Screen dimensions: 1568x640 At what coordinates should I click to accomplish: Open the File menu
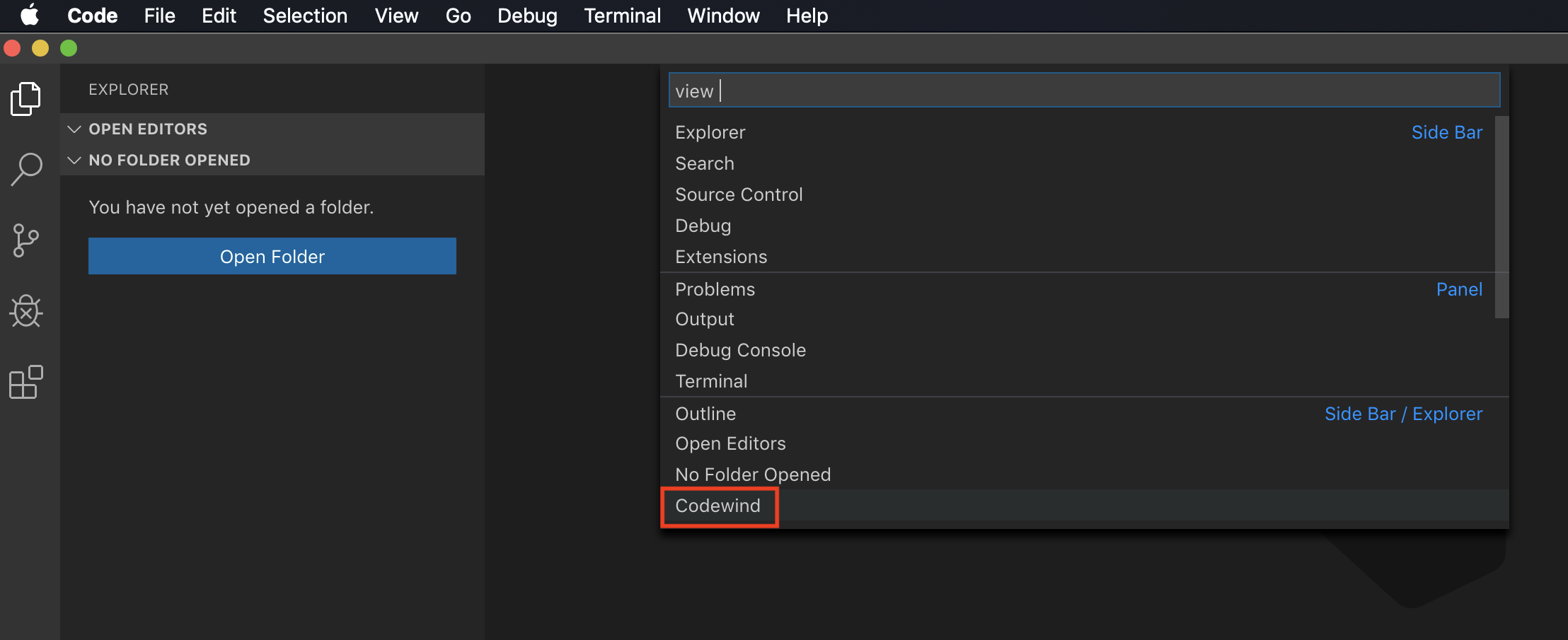tap(160, 16)
